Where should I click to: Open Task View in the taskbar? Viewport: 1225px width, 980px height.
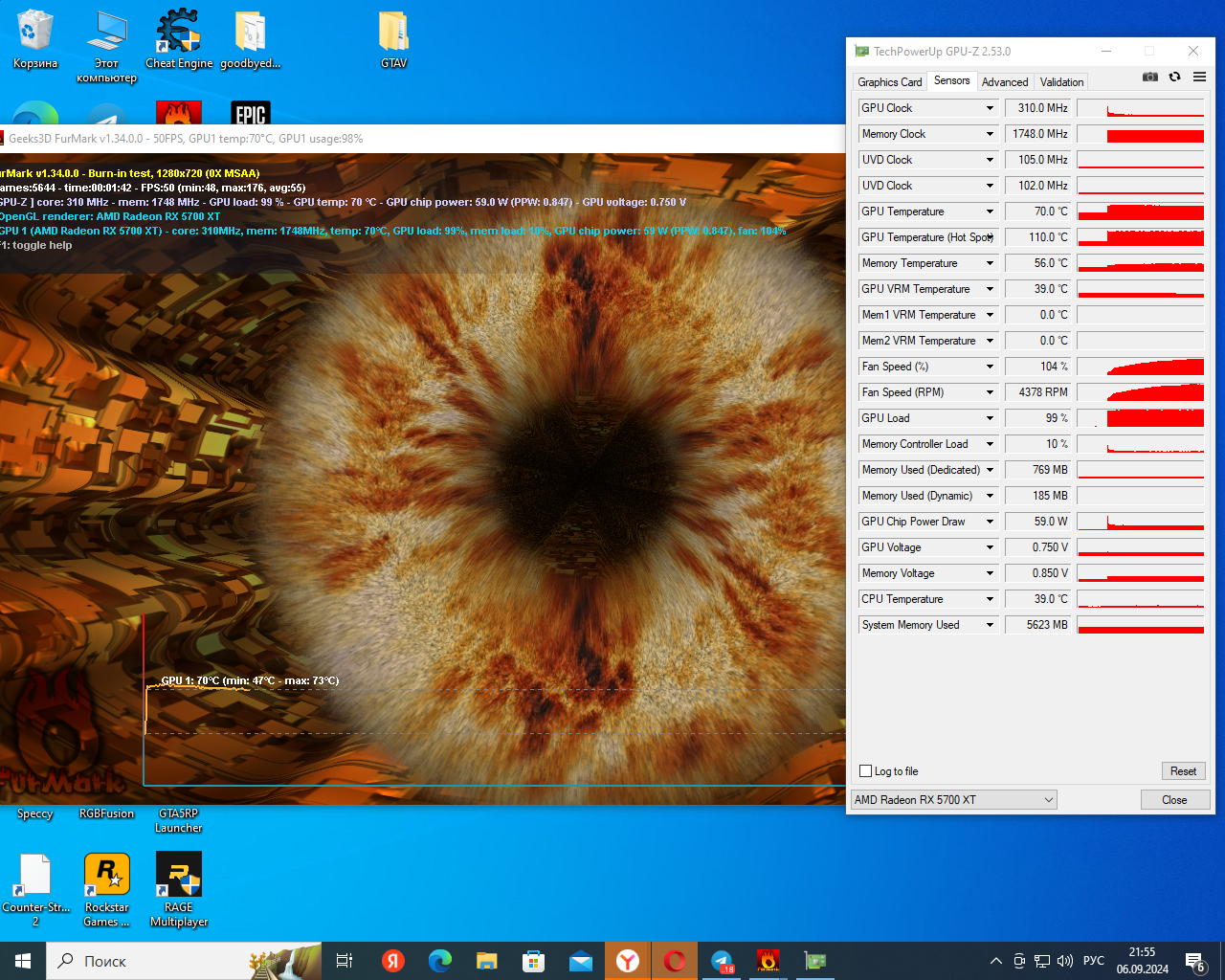pos(345,961)
